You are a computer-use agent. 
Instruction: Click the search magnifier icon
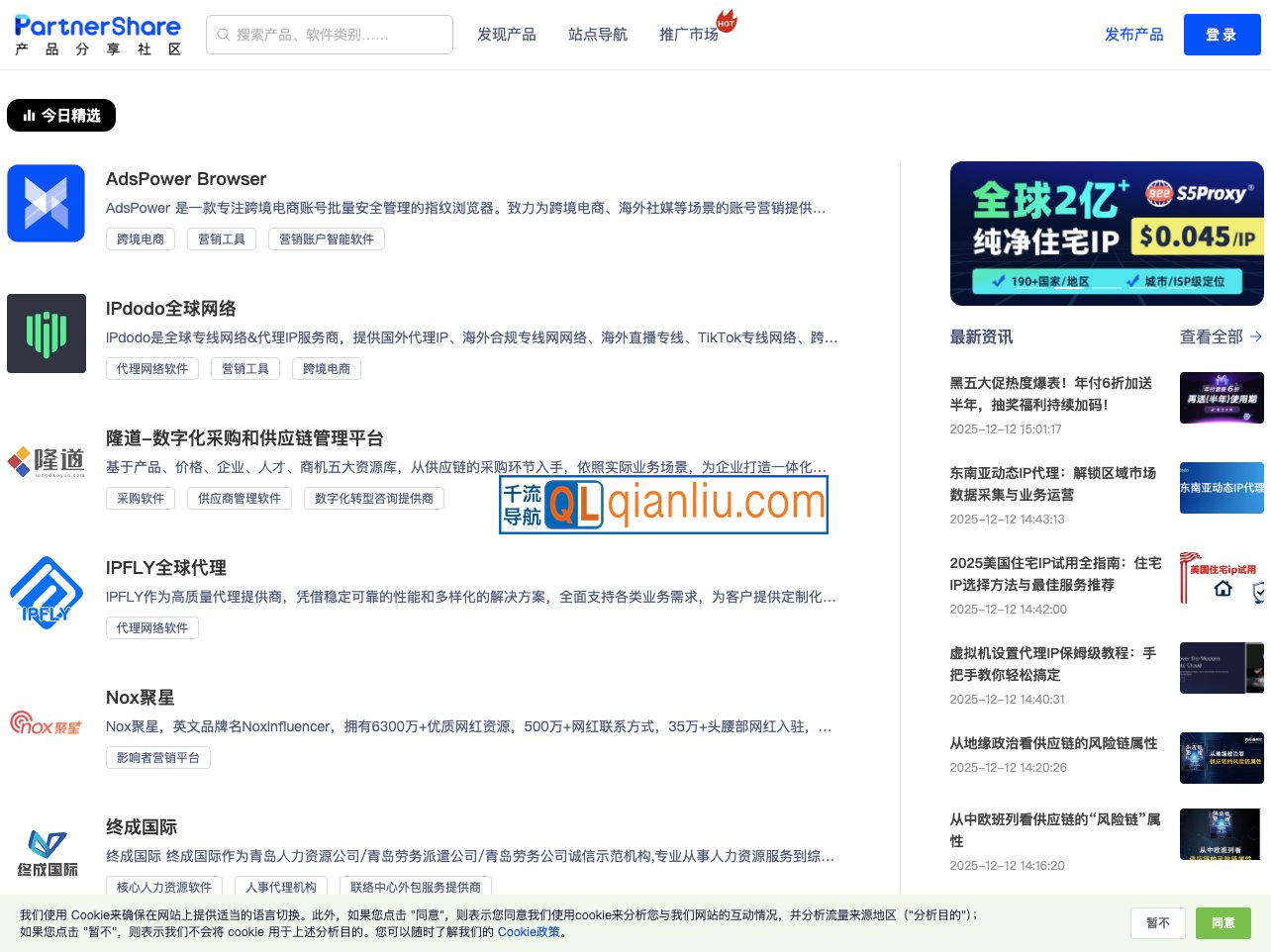(x=224, y=34)
